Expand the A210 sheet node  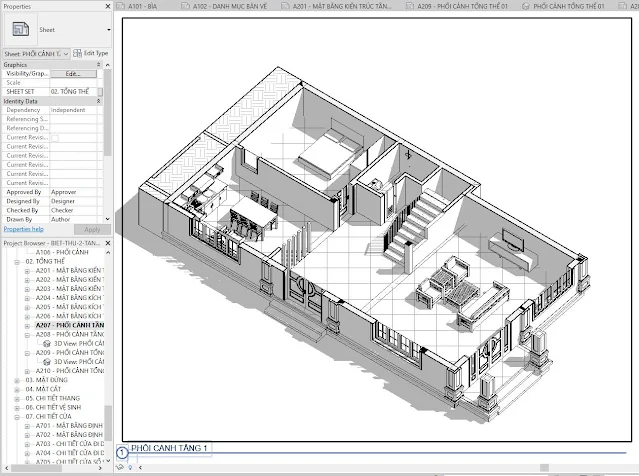tap(27, 371)
